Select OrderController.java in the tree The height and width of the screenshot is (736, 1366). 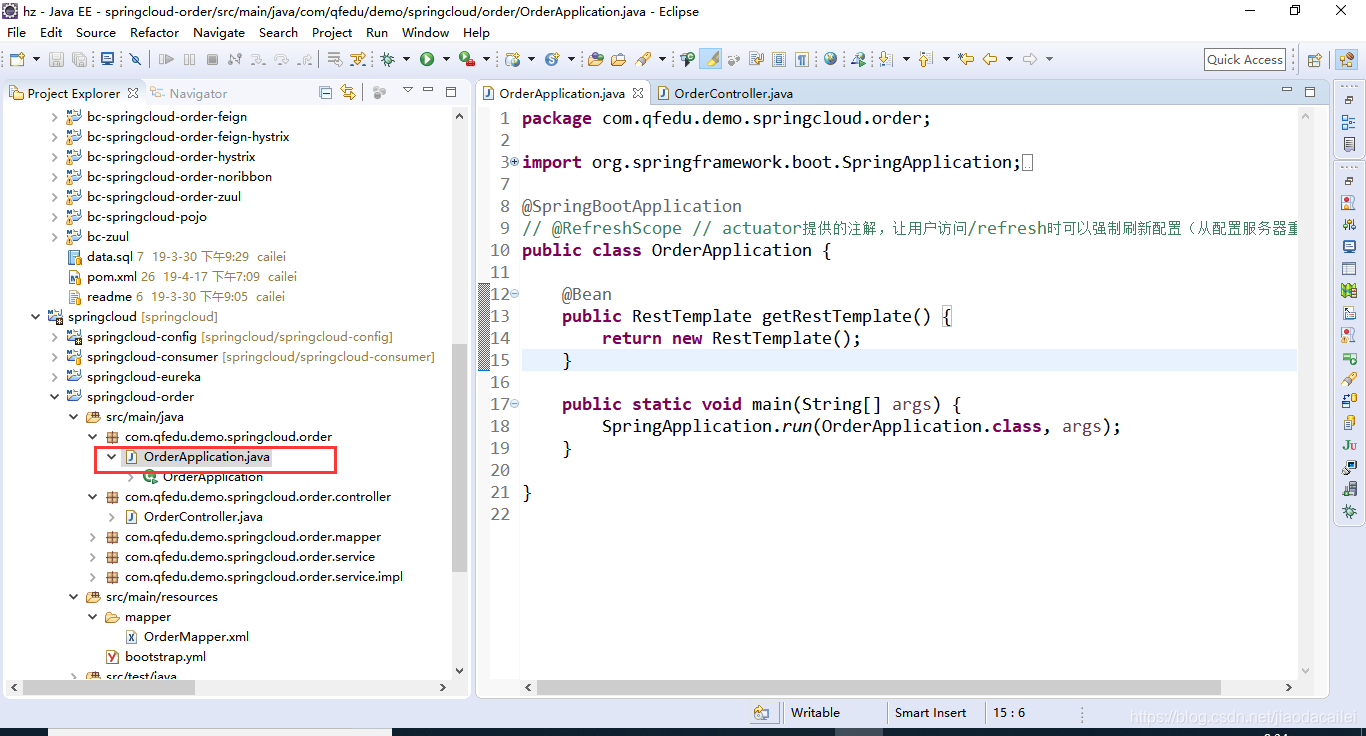click(x=203, y=517)
